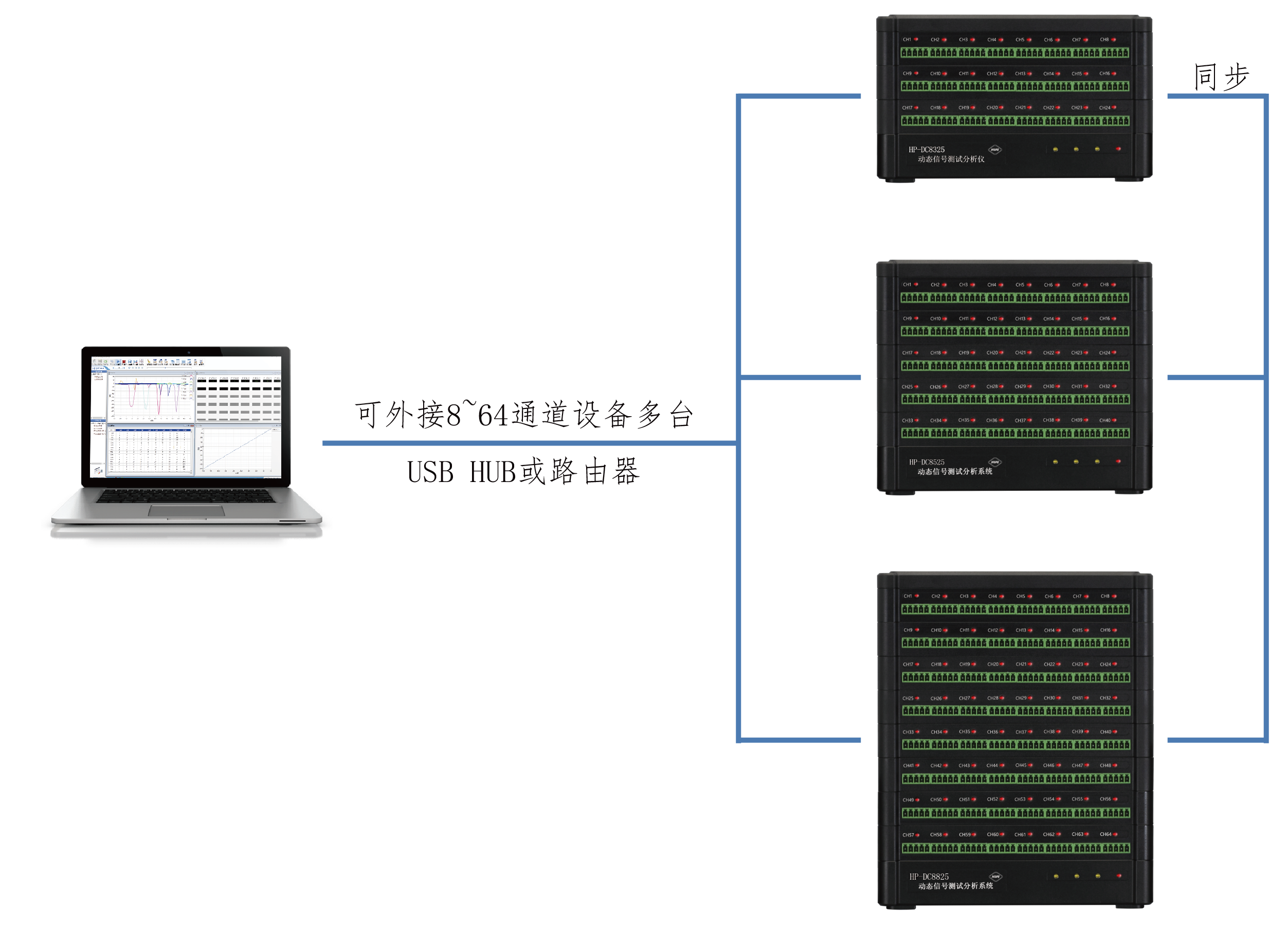The image size is (1288, 927).
Task: Click the CH1 indicator LED on HP-DC8325
Action: pyautogui.click(x=916, y=39)
